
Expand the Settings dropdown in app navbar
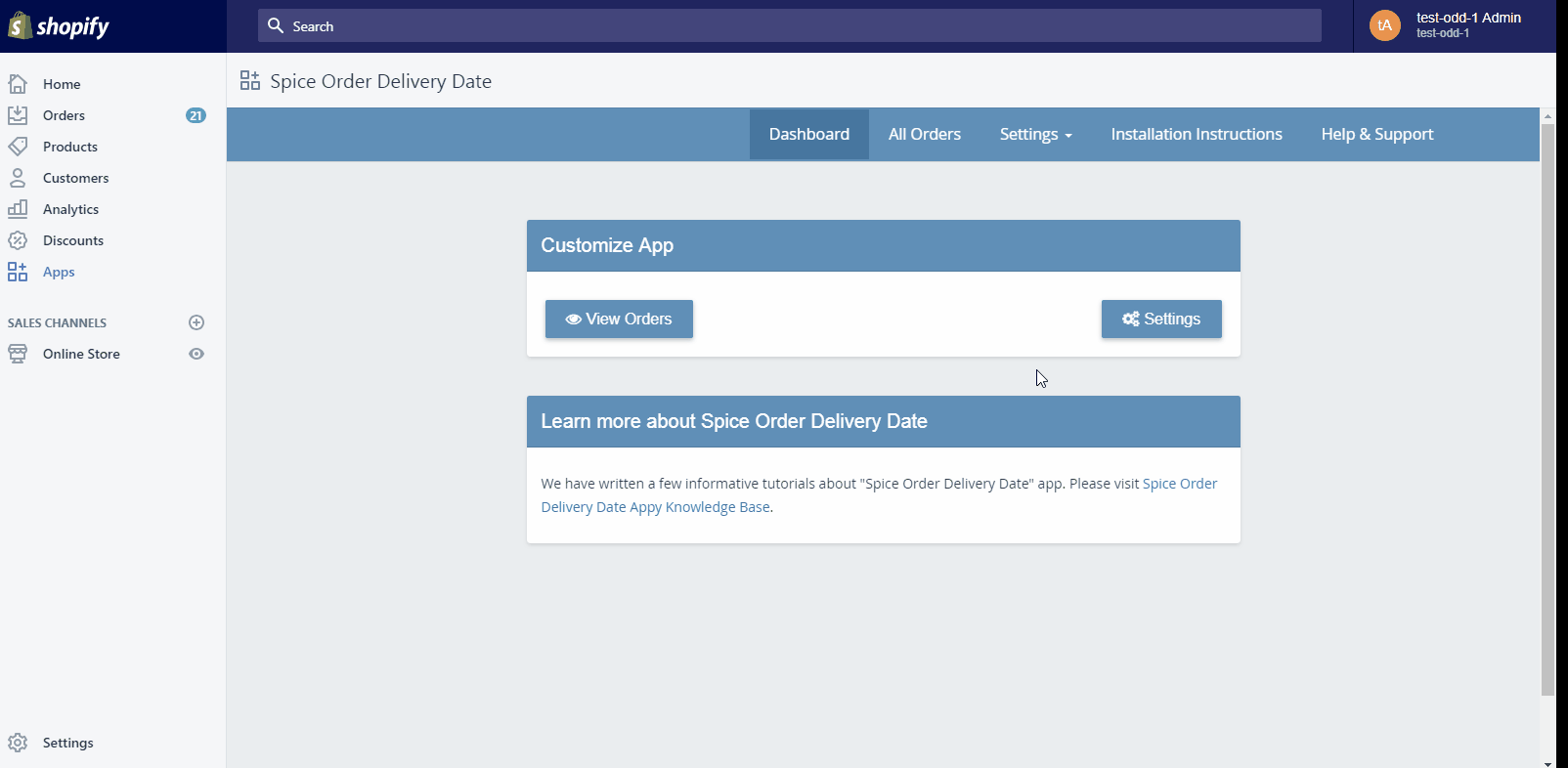[x=1035, y=135]
